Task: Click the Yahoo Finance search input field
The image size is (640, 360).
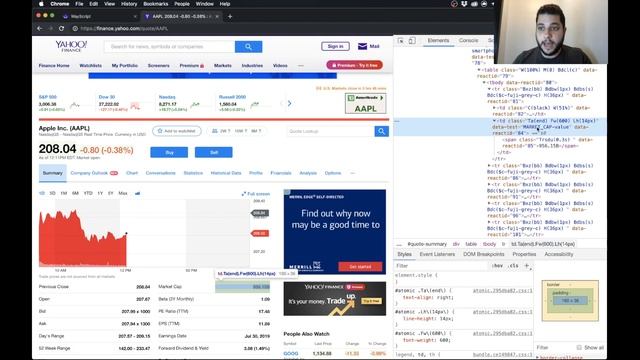Action: 169,47
